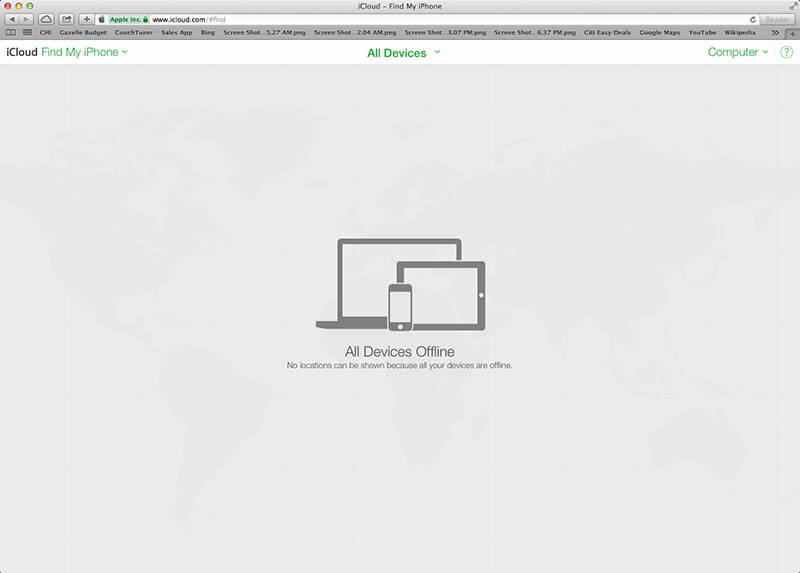Open Screen Shot 3.07 PM.png bookmark
This screenshot has height=573, width=800.
445,33
